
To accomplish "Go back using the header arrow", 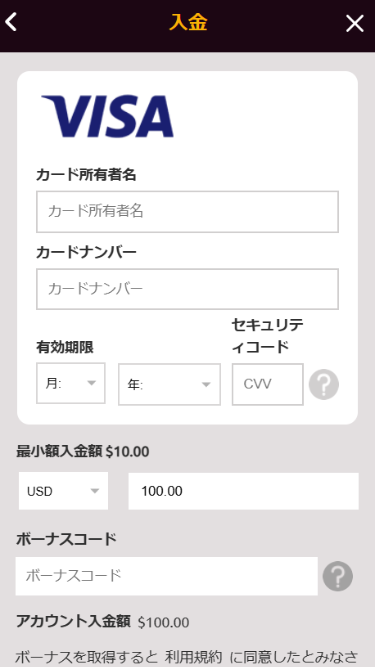I will (11, 22).
